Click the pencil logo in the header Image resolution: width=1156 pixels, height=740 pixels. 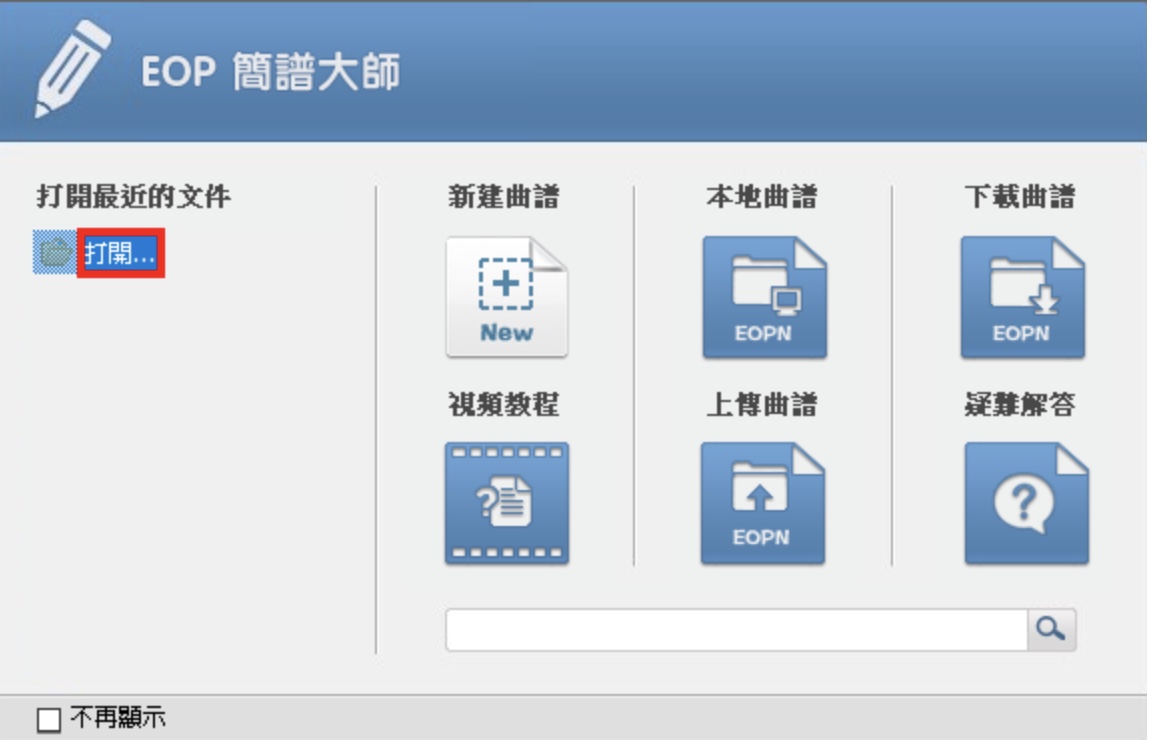[72, 69]
